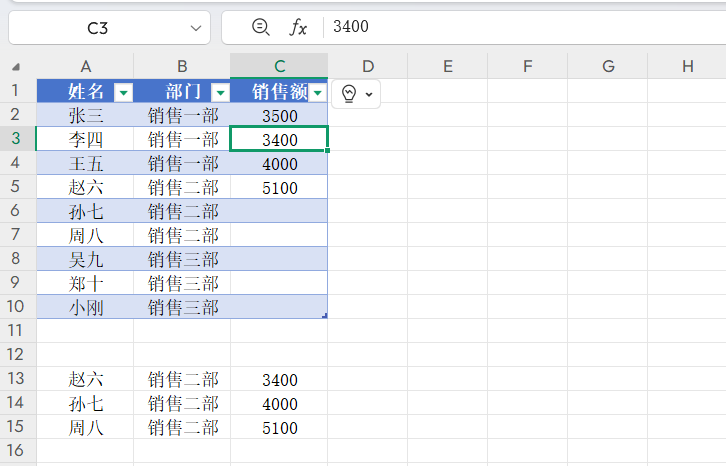
Task: Expand the chevron beside the lightbulb icon
Action: tap(369, 94)
